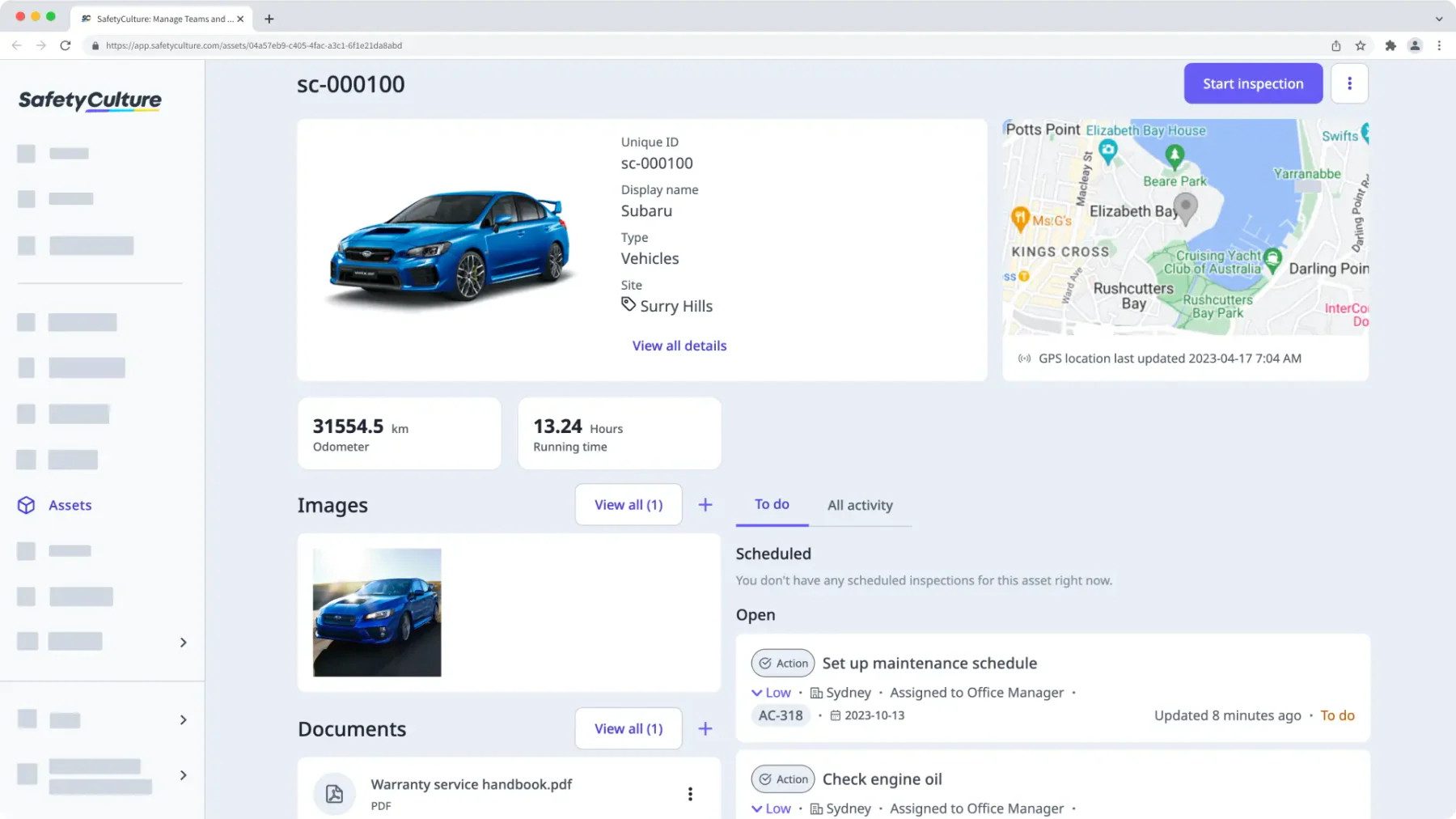Expand the sidebar chevron below Assets section
The height and width of the screenshot is (819, 1456).
tap(183, 643)
